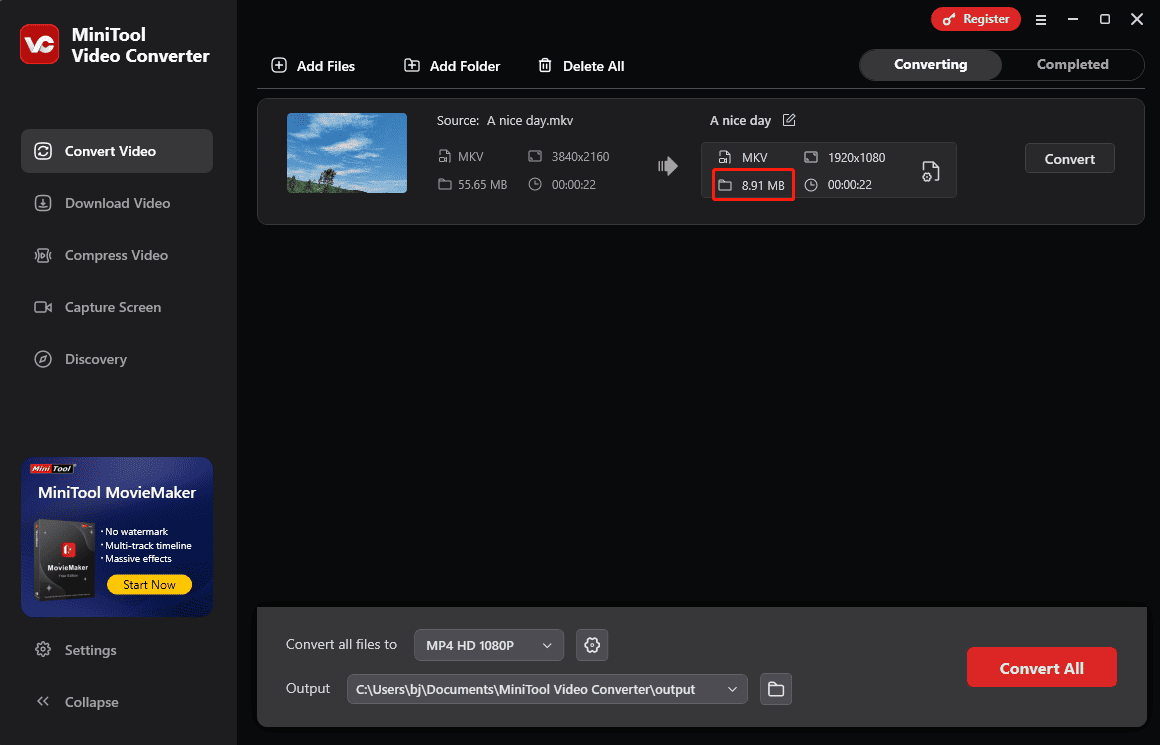This screenshot has height=745, width=1160.
Task: Click the sky video thumbnail
Action: point(347,153)
